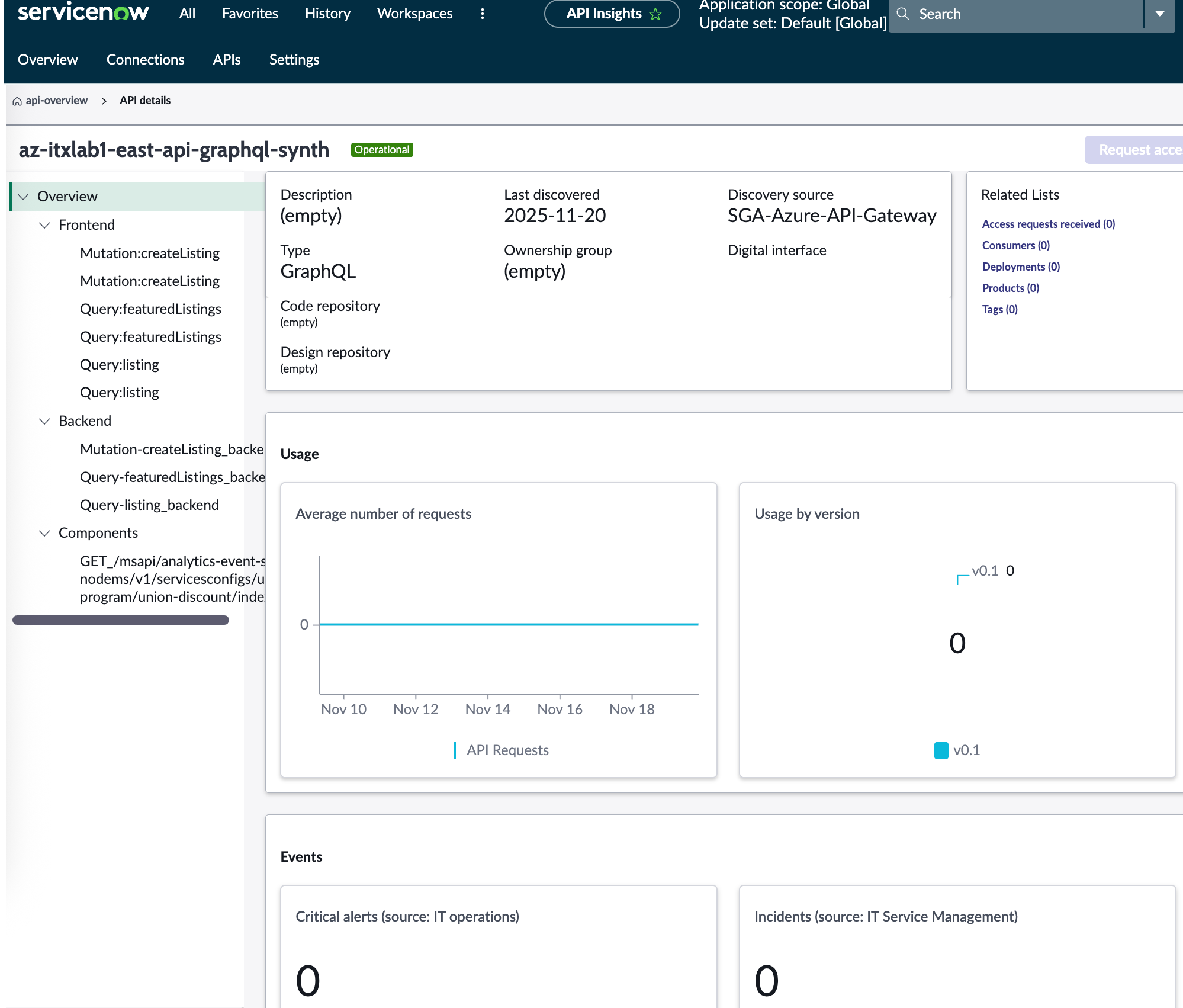Collapse the Components tree section
This screenshot has width=1183, height=1008.
pyautogui.click(x=44, y=533)
